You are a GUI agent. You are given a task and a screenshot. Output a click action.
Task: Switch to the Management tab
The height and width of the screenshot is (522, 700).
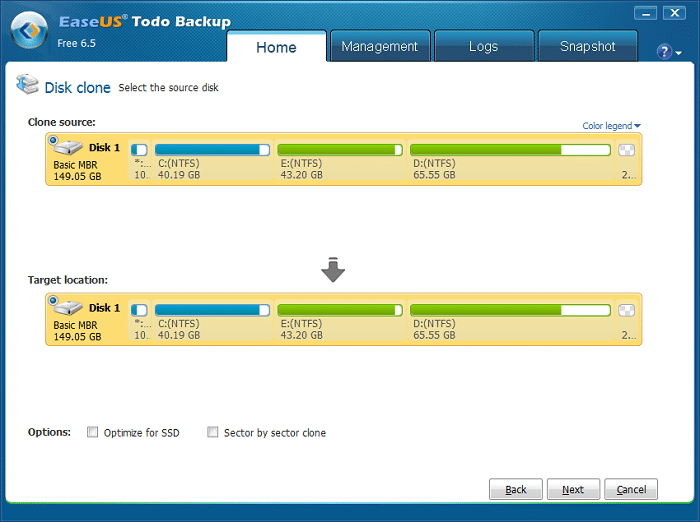point(379,46)
